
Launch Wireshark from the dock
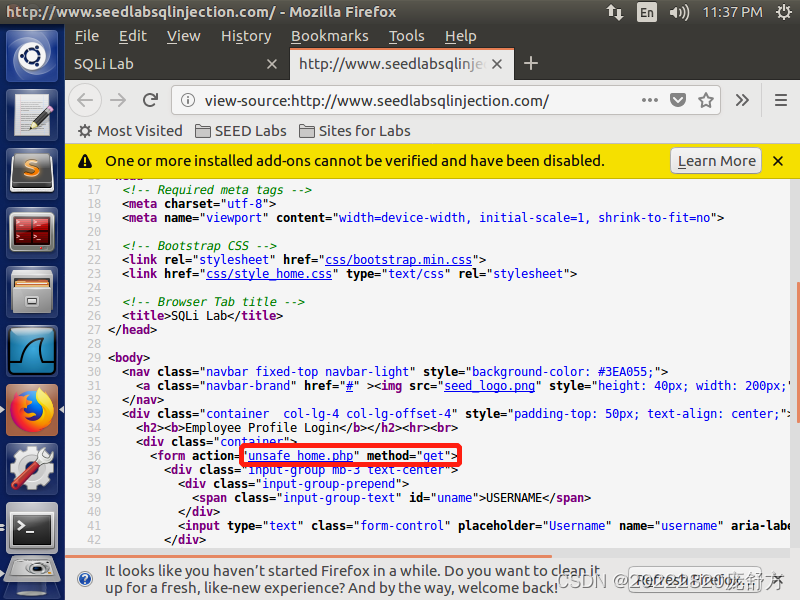[x=32, y=351]
